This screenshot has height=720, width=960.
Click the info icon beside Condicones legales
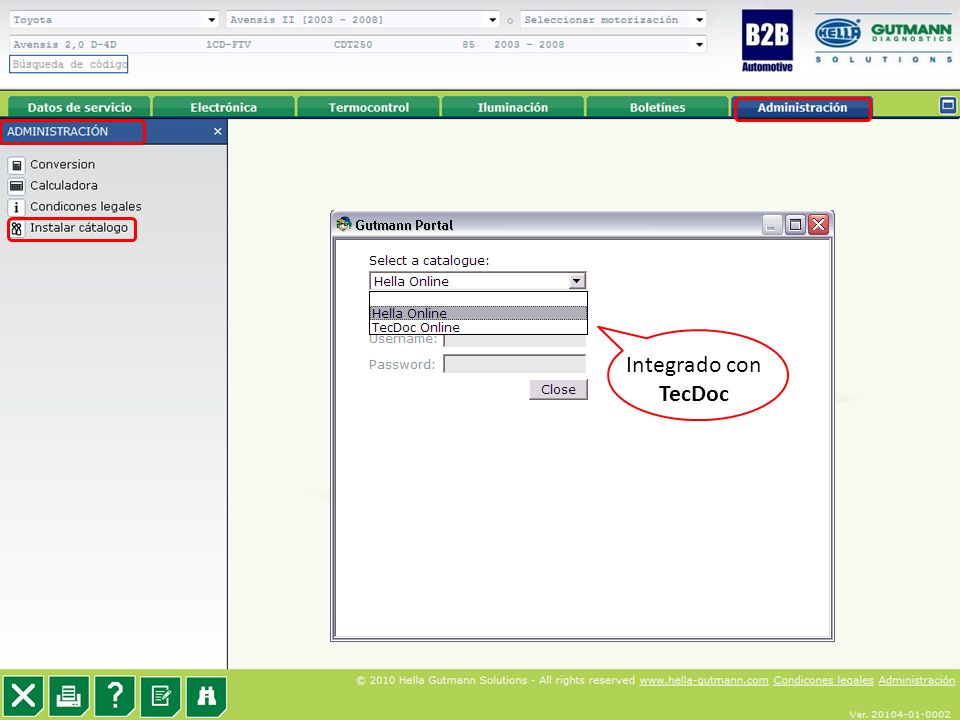(17, 207)
